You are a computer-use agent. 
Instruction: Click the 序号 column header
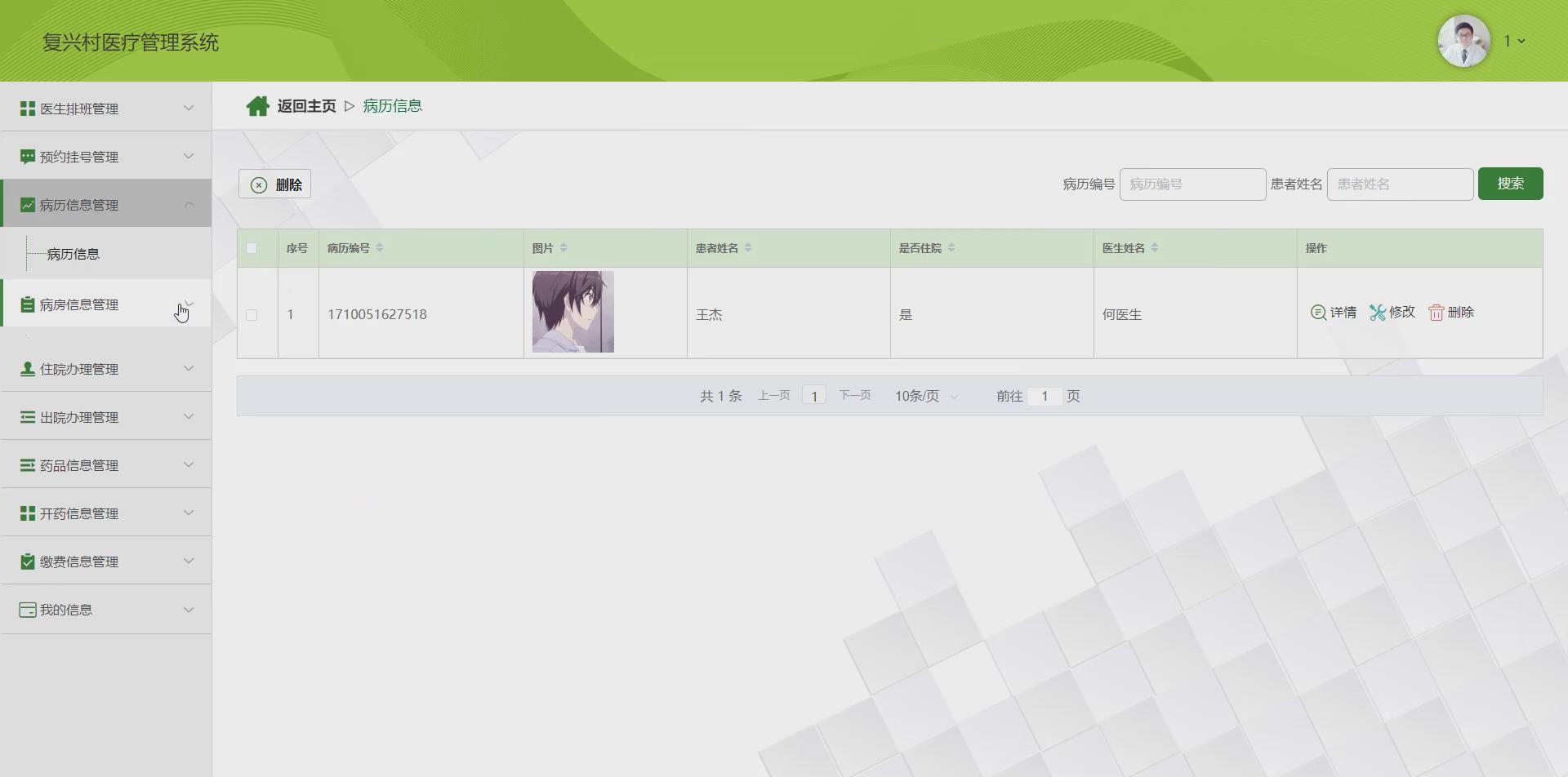pyautogui.click(x=297, y=248)
